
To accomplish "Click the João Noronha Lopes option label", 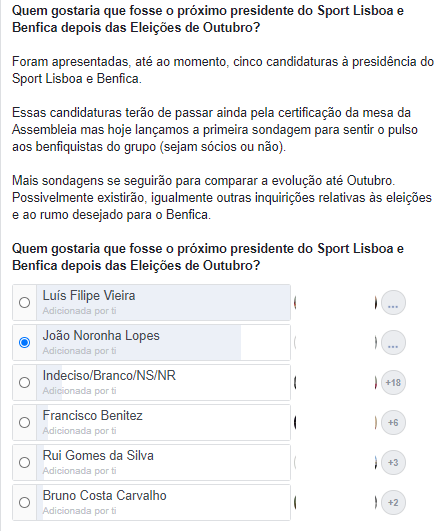I will click(101, 336).
